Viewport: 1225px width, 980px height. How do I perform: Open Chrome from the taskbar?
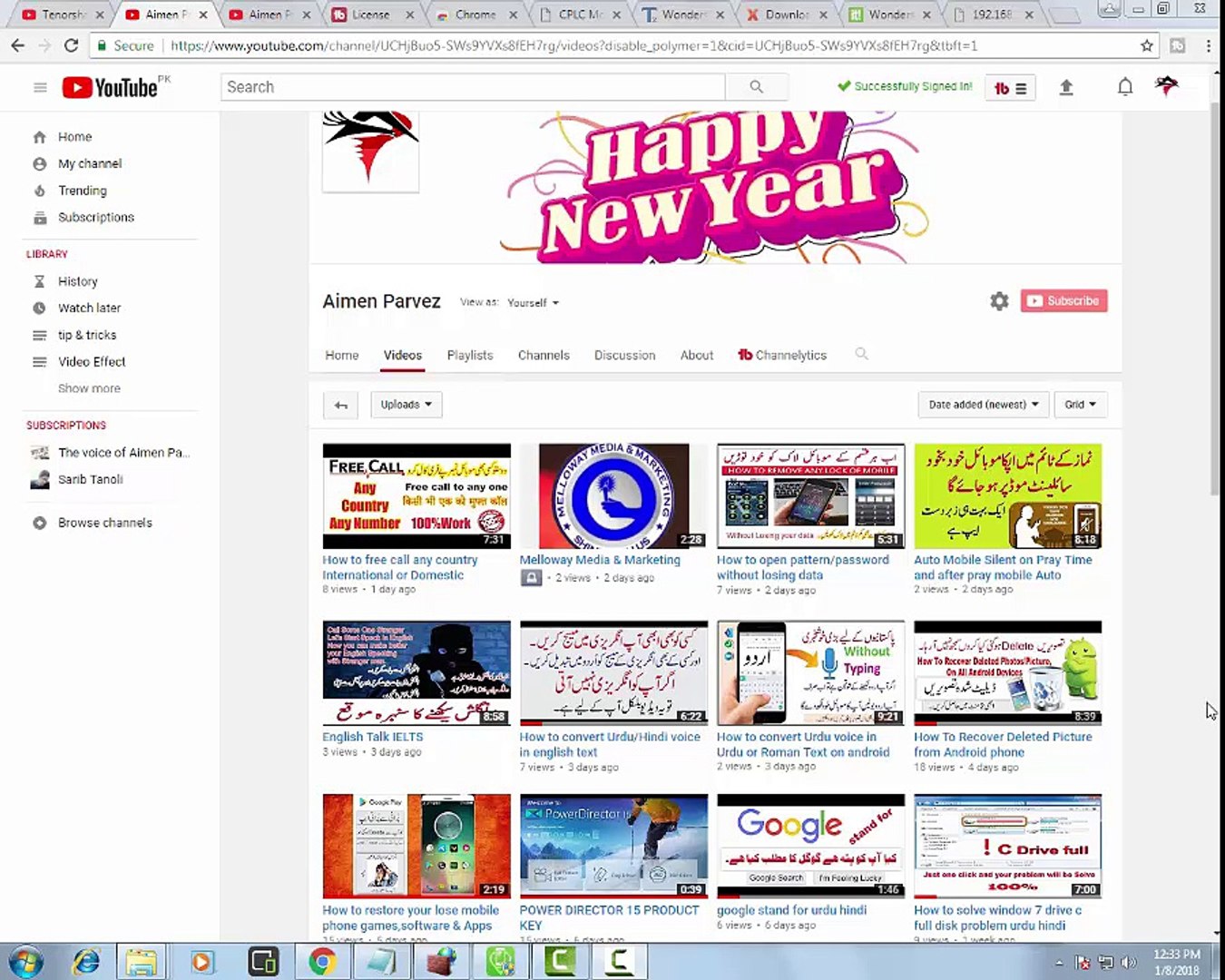322,961
